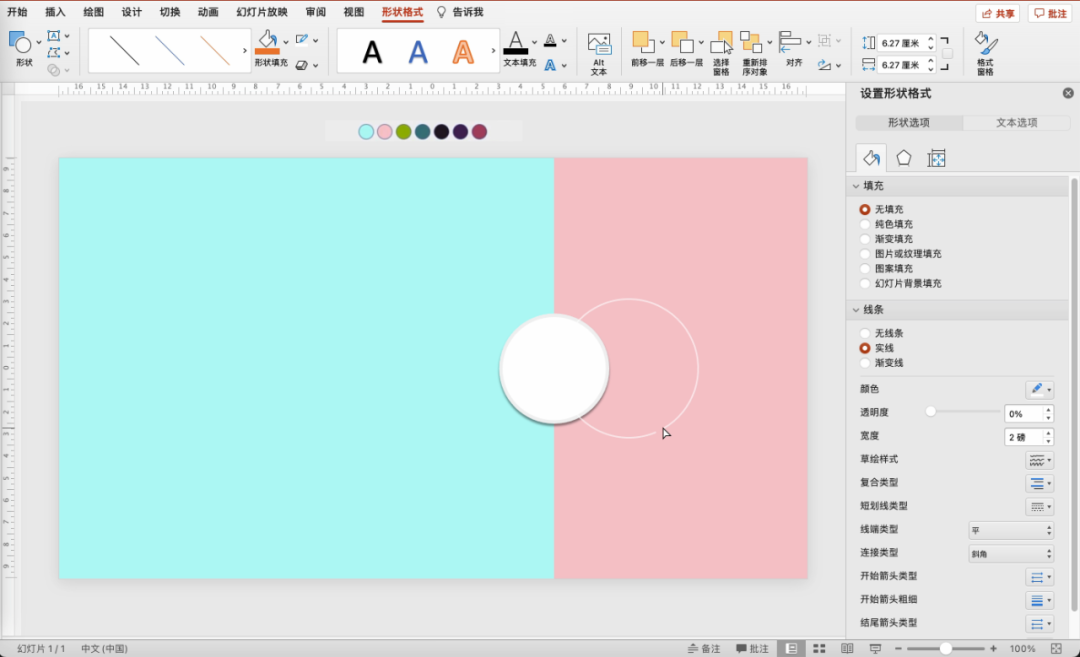Click the 选择窗格 selection pane icon

point(722,42)
